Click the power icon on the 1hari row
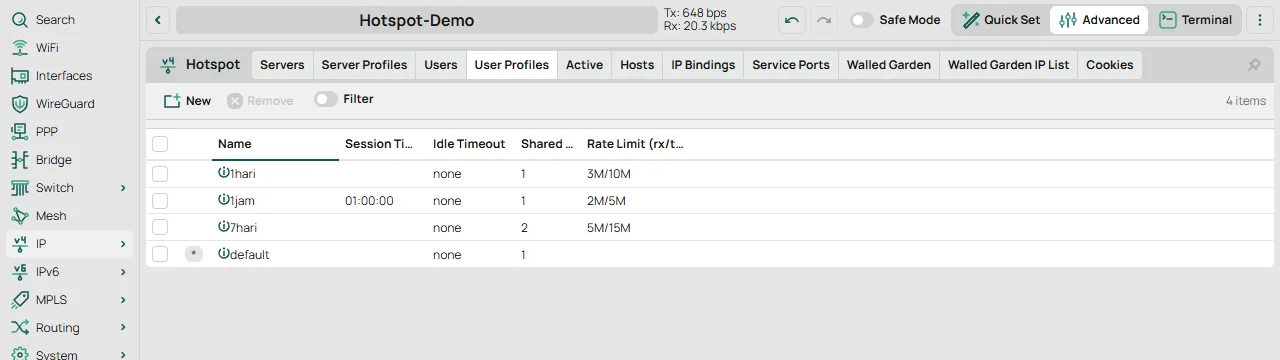 click(224, 173)
